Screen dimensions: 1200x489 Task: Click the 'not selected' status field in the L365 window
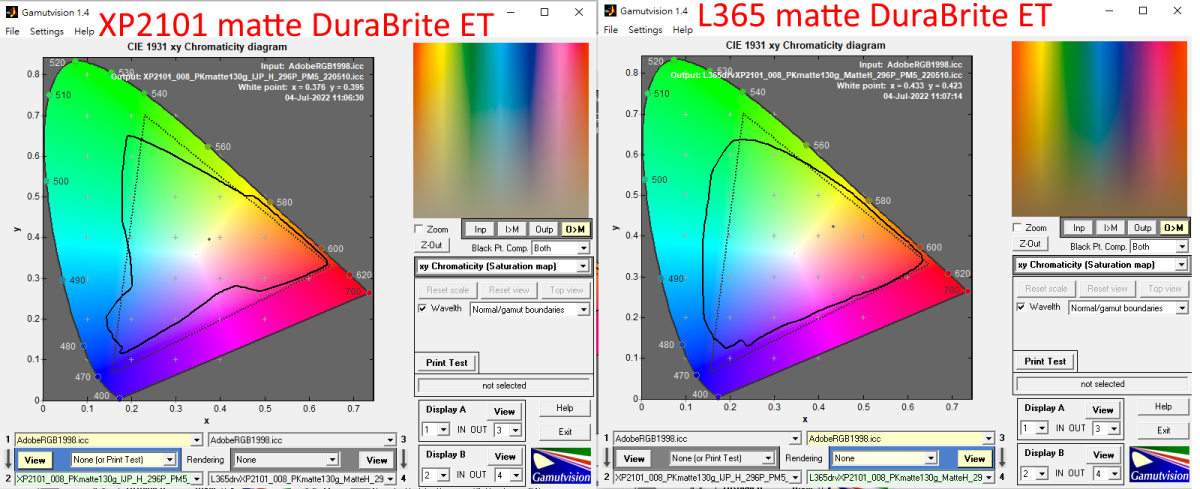[1103, 384]
